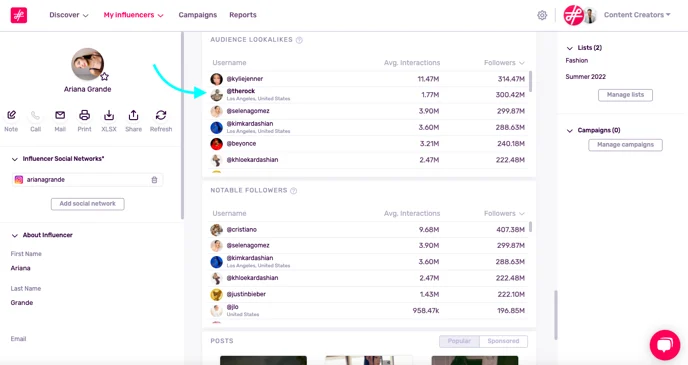Switch posts to Sponsored
This screenshot has width=688, height=365.
[503, 341]
